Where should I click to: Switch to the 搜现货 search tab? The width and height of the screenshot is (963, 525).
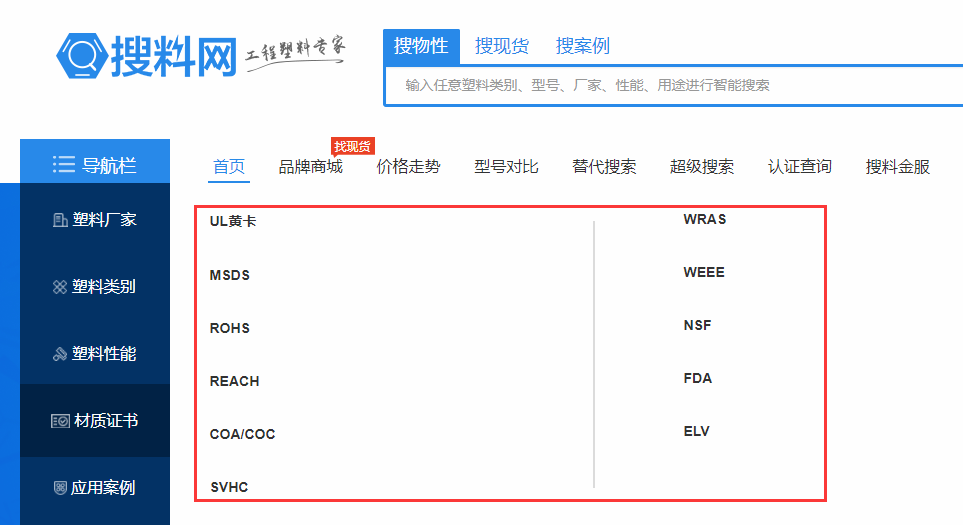tap(502, 46)
